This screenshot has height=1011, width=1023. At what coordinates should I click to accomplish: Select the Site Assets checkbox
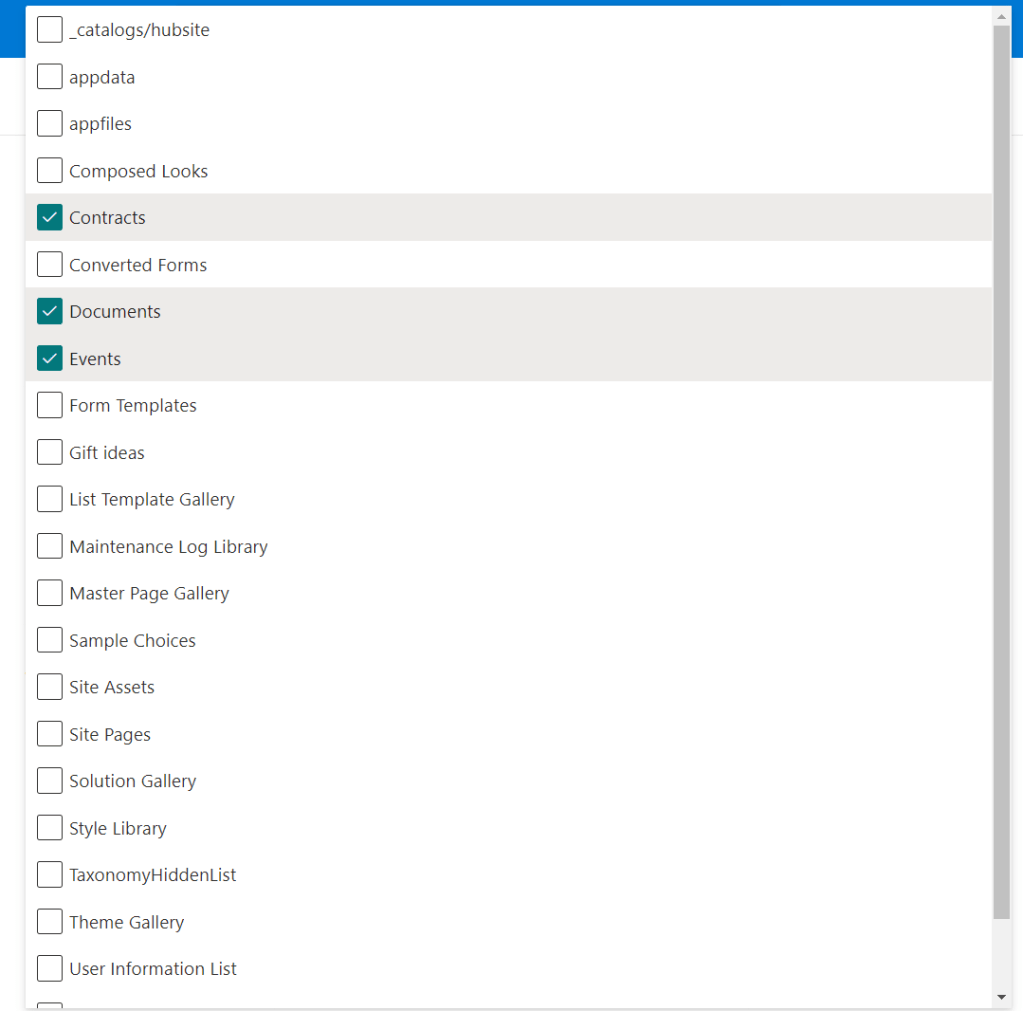(50, 687)
